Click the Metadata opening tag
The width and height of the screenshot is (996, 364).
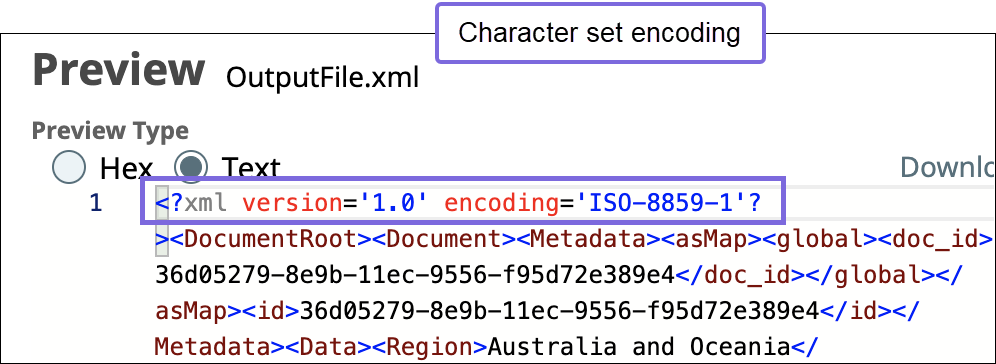coord(588,239)
